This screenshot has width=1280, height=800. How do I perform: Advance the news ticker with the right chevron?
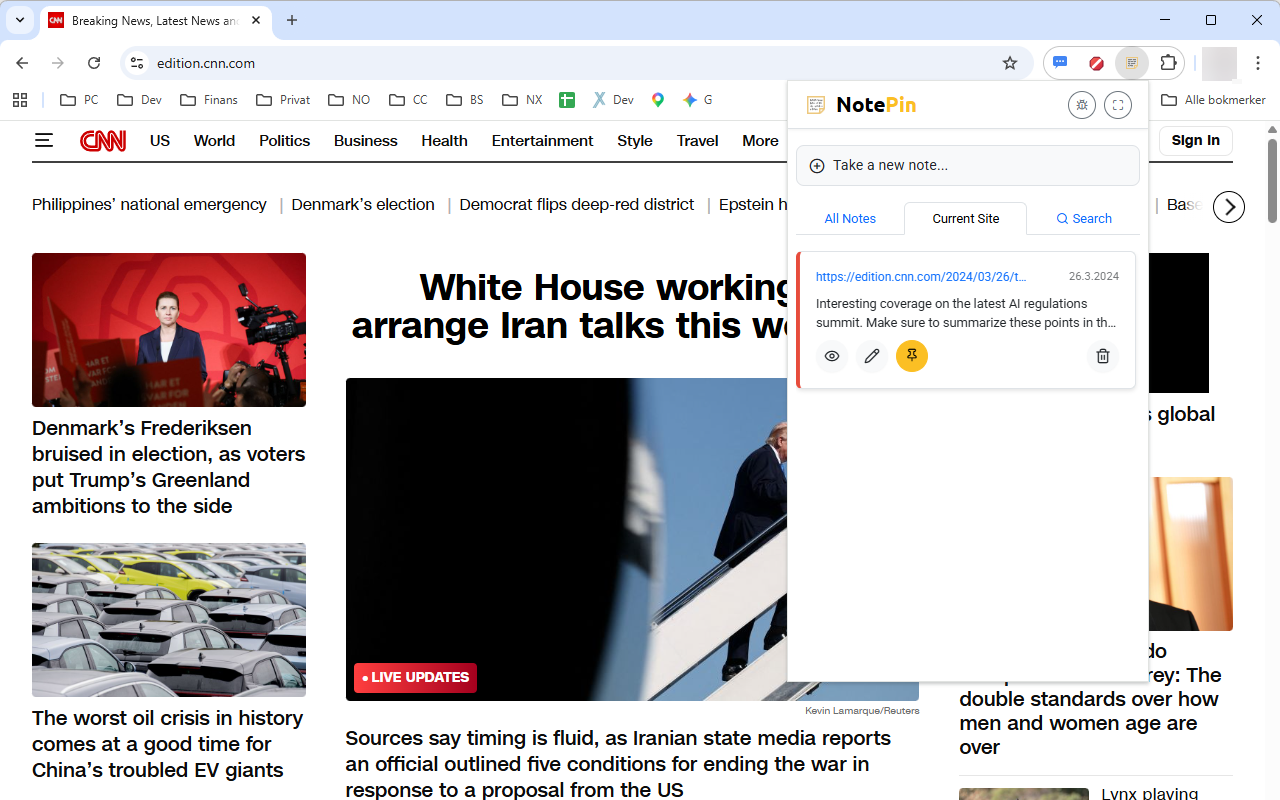pos(1228,206)
